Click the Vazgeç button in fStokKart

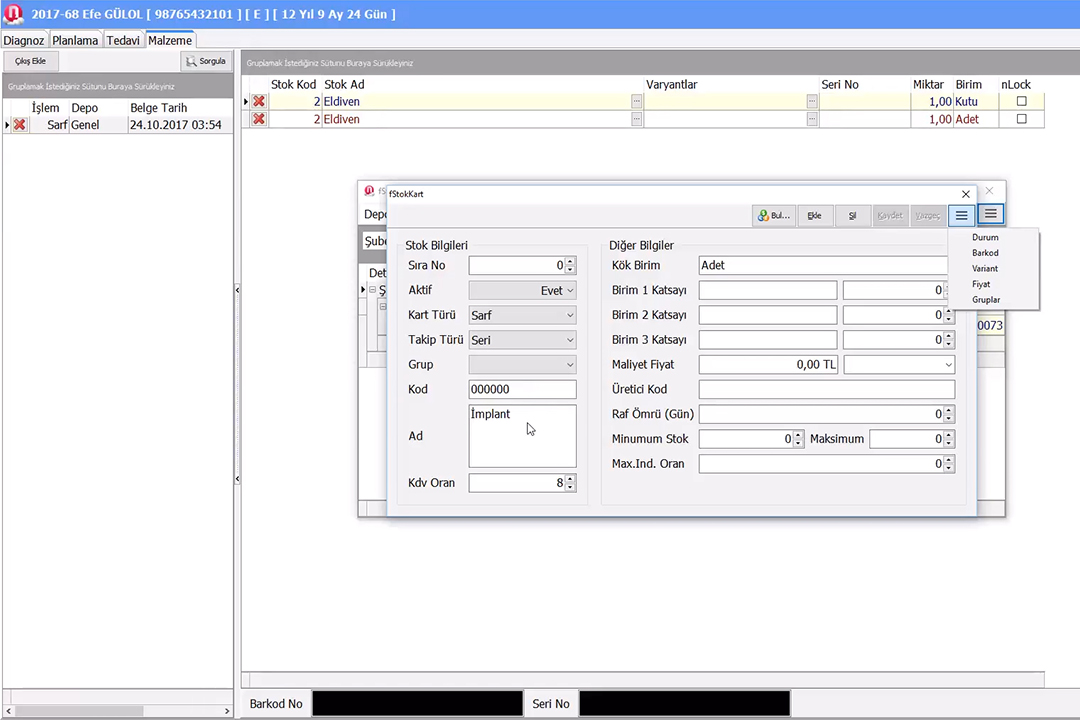click(927, 216)
